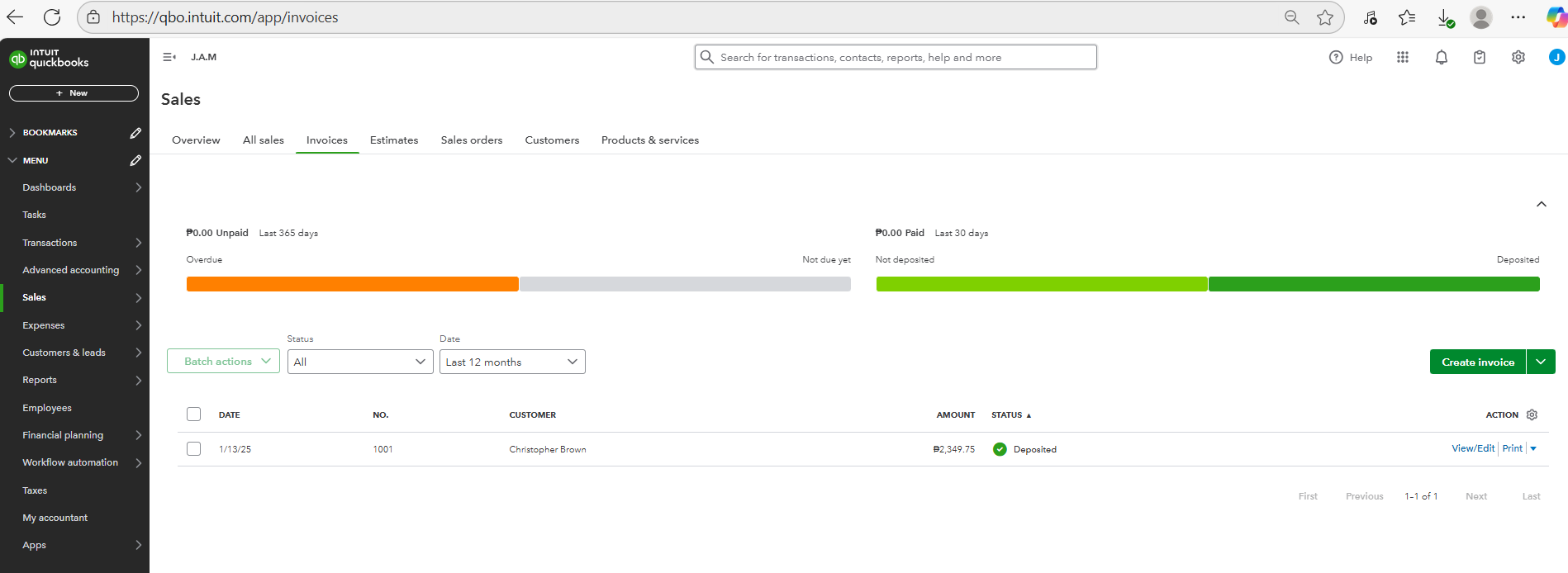Collapse the MENU section in the sidebar
The image size is (1568, 573).
tap(12, 160)
